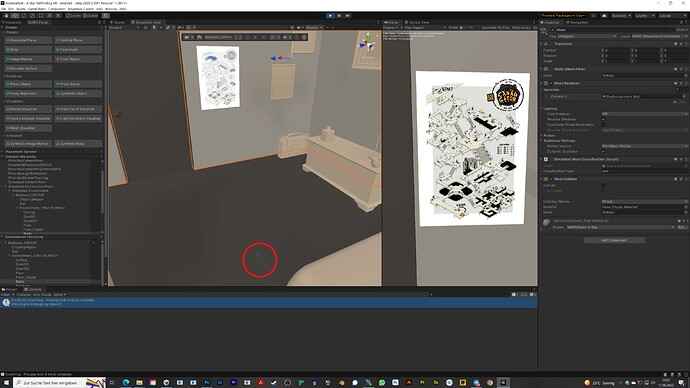Image resolution: width=690 pixels, height=388 pixels.
Task: Click the Clear button in Console
Action: click(5, 294)
